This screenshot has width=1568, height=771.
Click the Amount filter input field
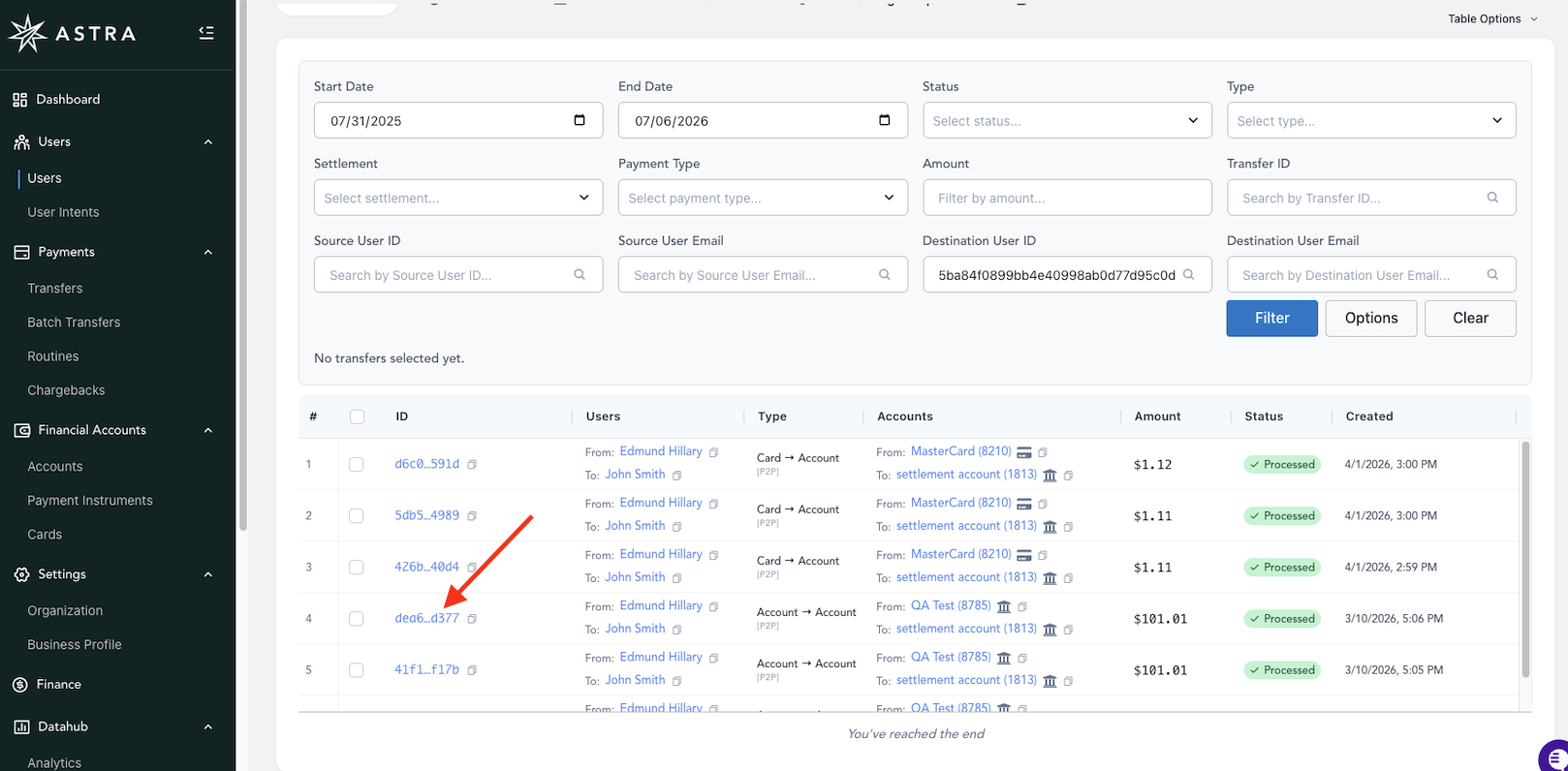pyautogui.click(x=1067, y=198)
